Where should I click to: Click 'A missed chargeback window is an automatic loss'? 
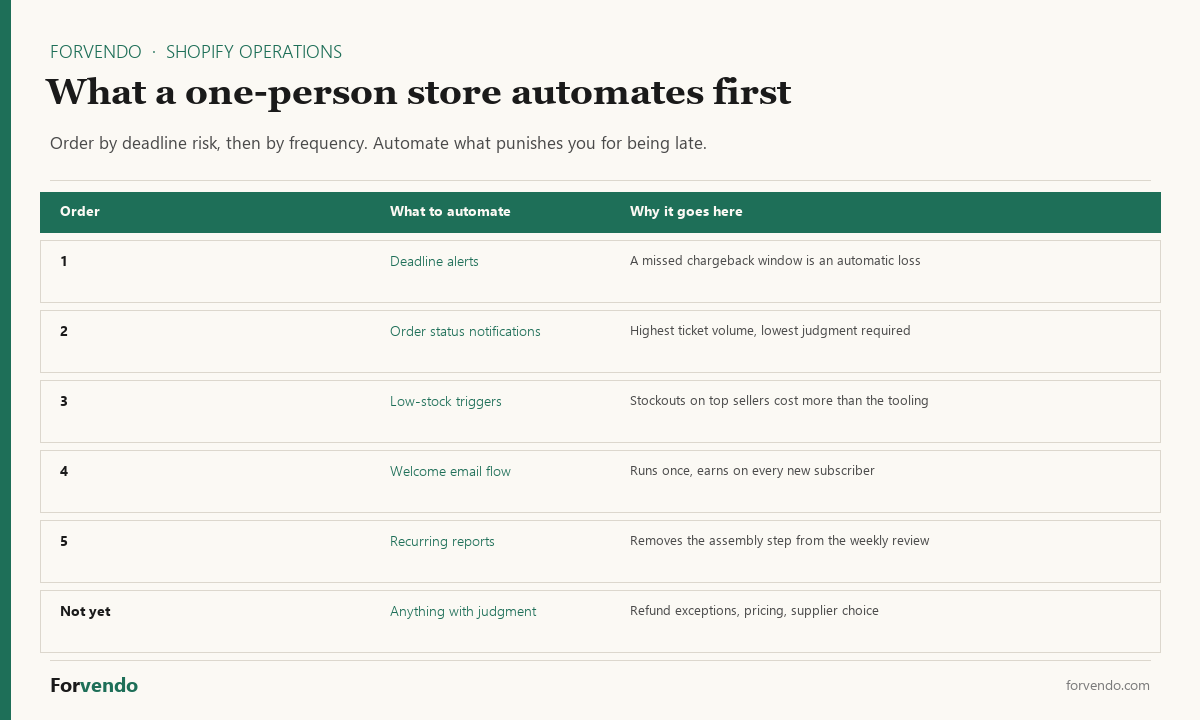pos(775,261)
